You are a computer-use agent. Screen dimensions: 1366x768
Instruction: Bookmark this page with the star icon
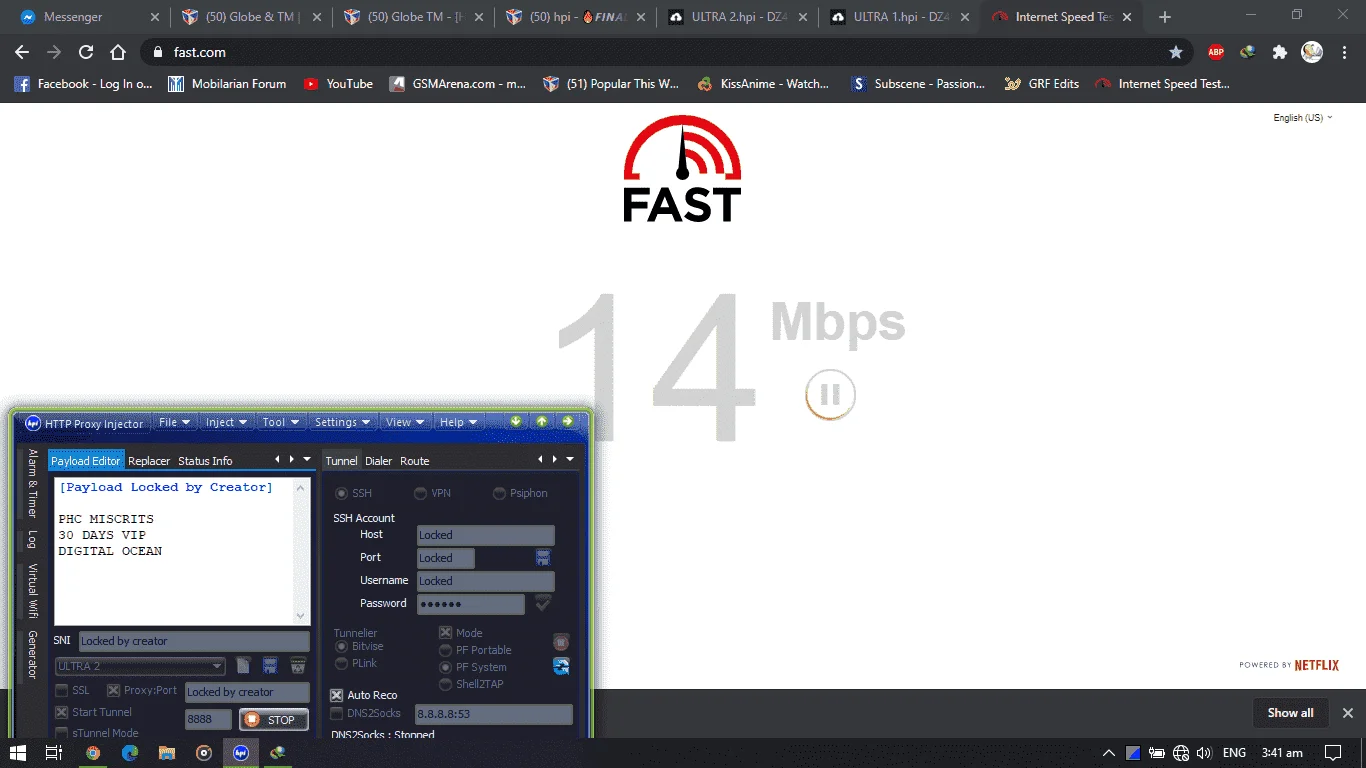(1176, 52)
